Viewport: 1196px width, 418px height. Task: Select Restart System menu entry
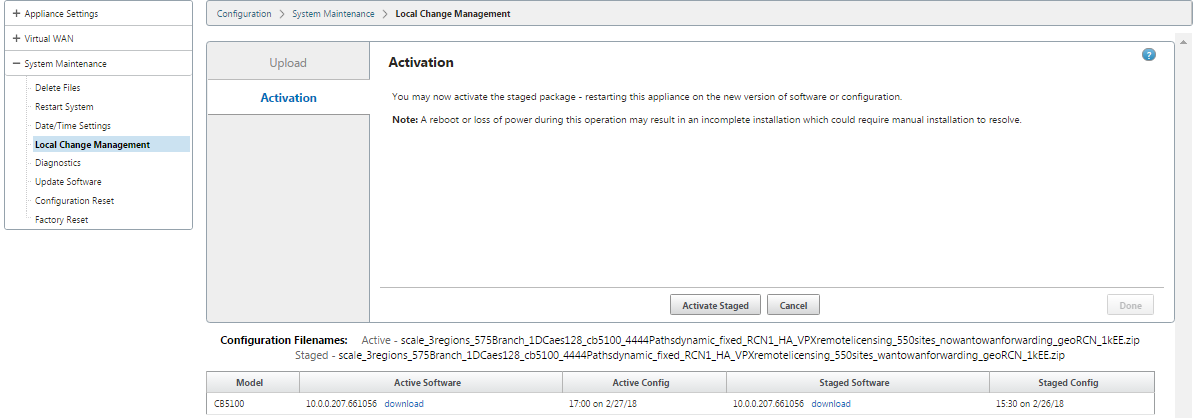pyautogui.click(x=64, y=107)
